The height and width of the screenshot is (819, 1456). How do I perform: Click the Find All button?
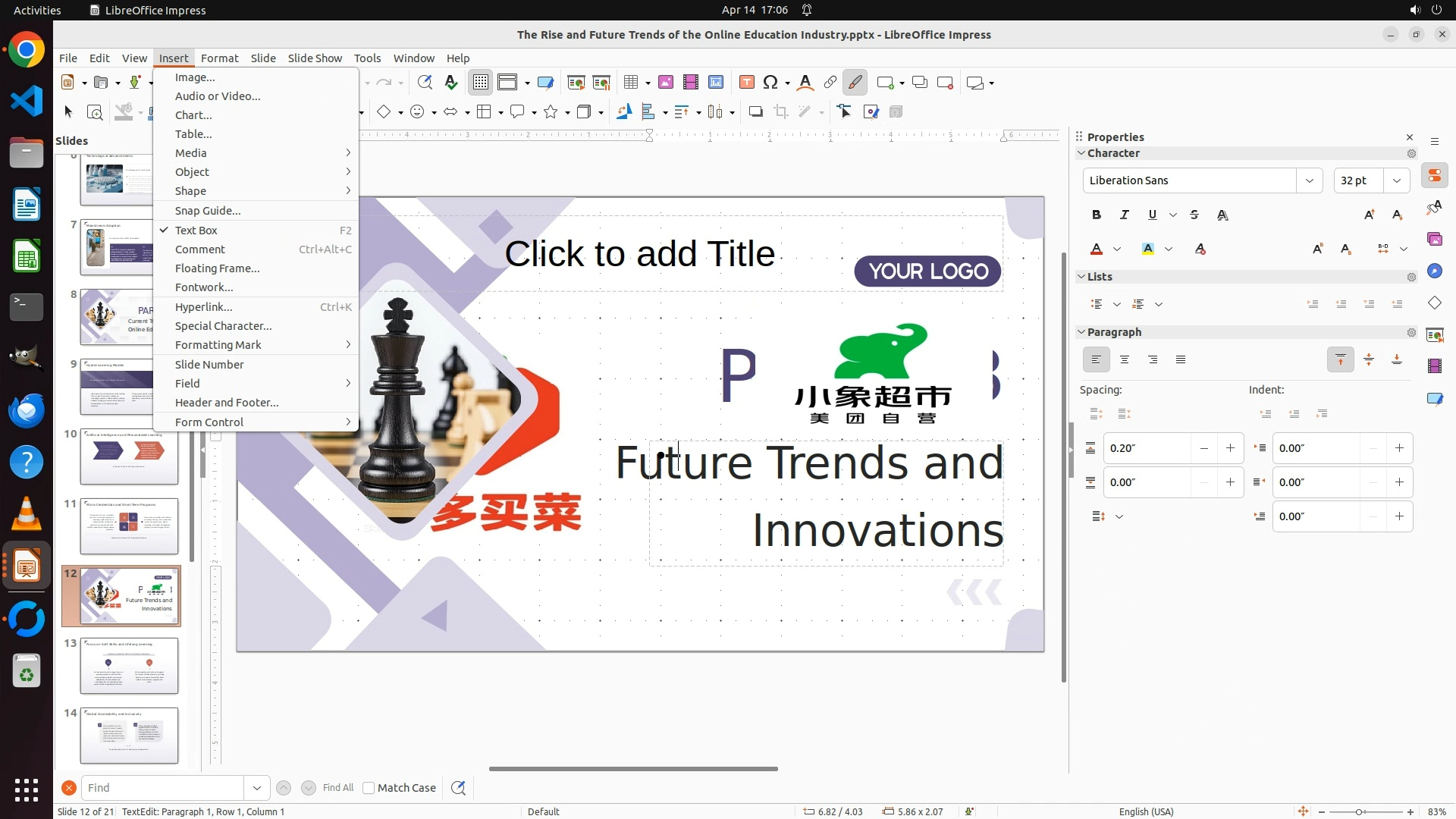[x=337, y=788]
